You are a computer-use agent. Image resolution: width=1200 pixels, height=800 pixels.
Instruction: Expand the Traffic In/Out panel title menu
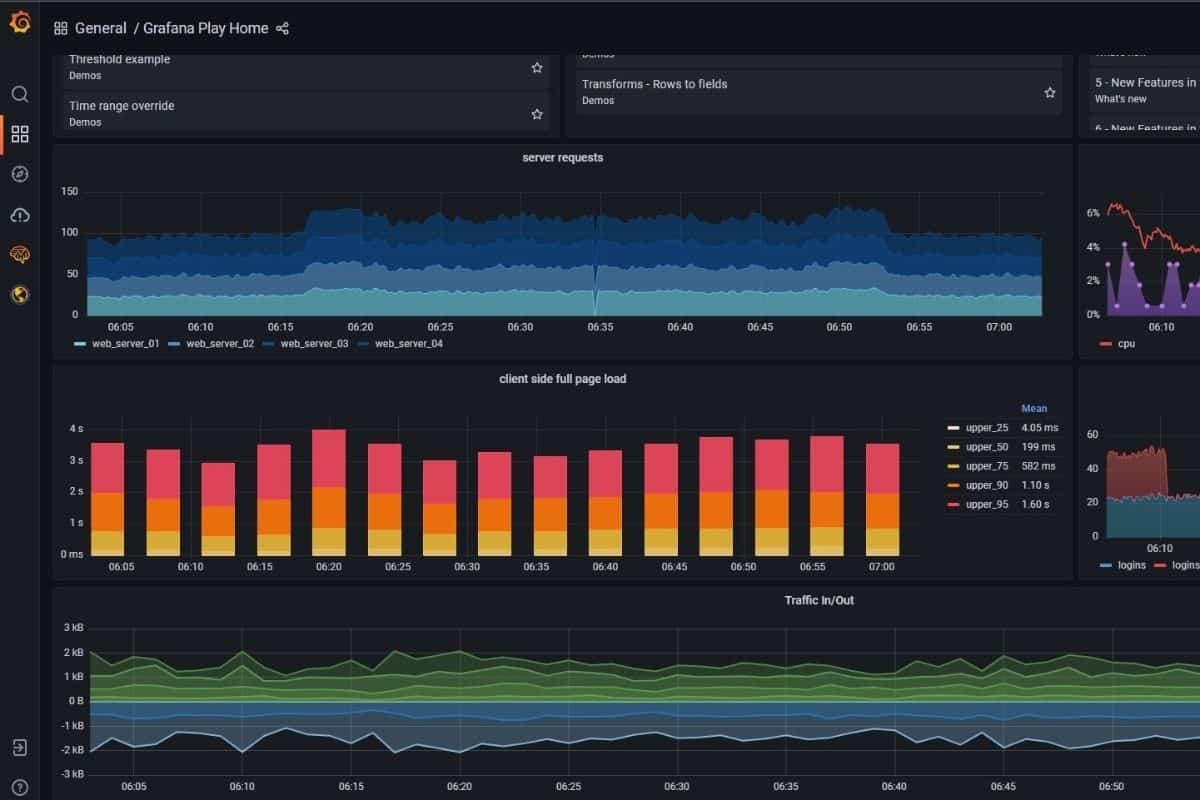[x=819, y=601]
